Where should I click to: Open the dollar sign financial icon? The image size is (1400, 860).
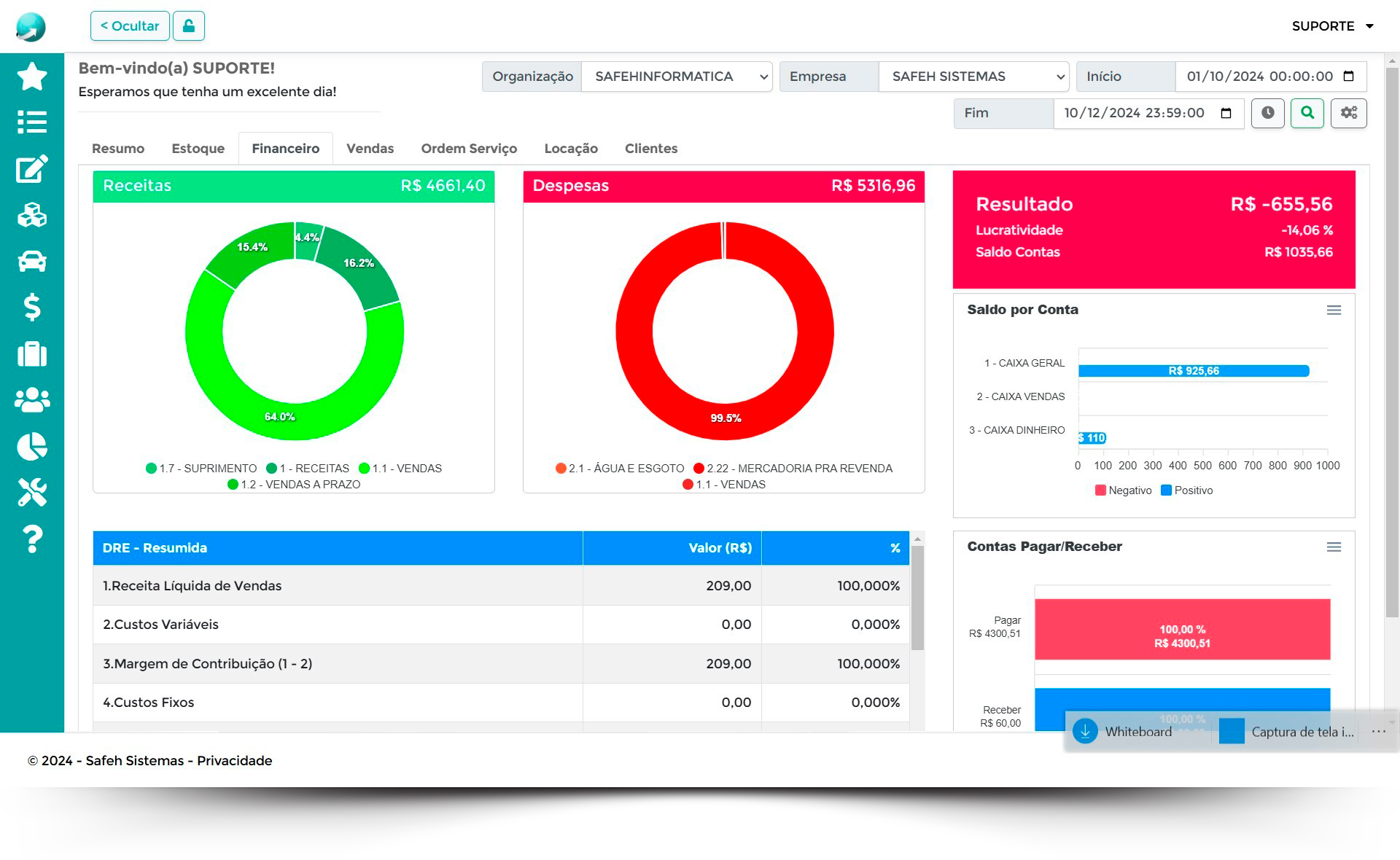pyautogui.click(x=32, y=307)
